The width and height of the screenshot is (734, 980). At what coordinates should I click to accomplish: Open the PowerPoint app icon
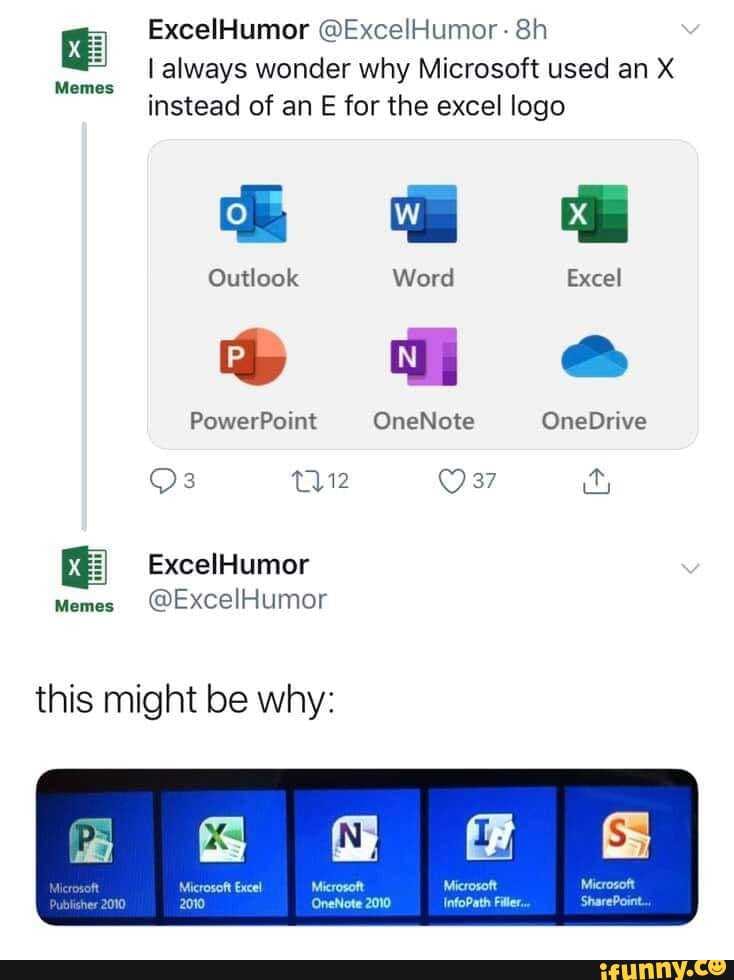tap(252, 356)
